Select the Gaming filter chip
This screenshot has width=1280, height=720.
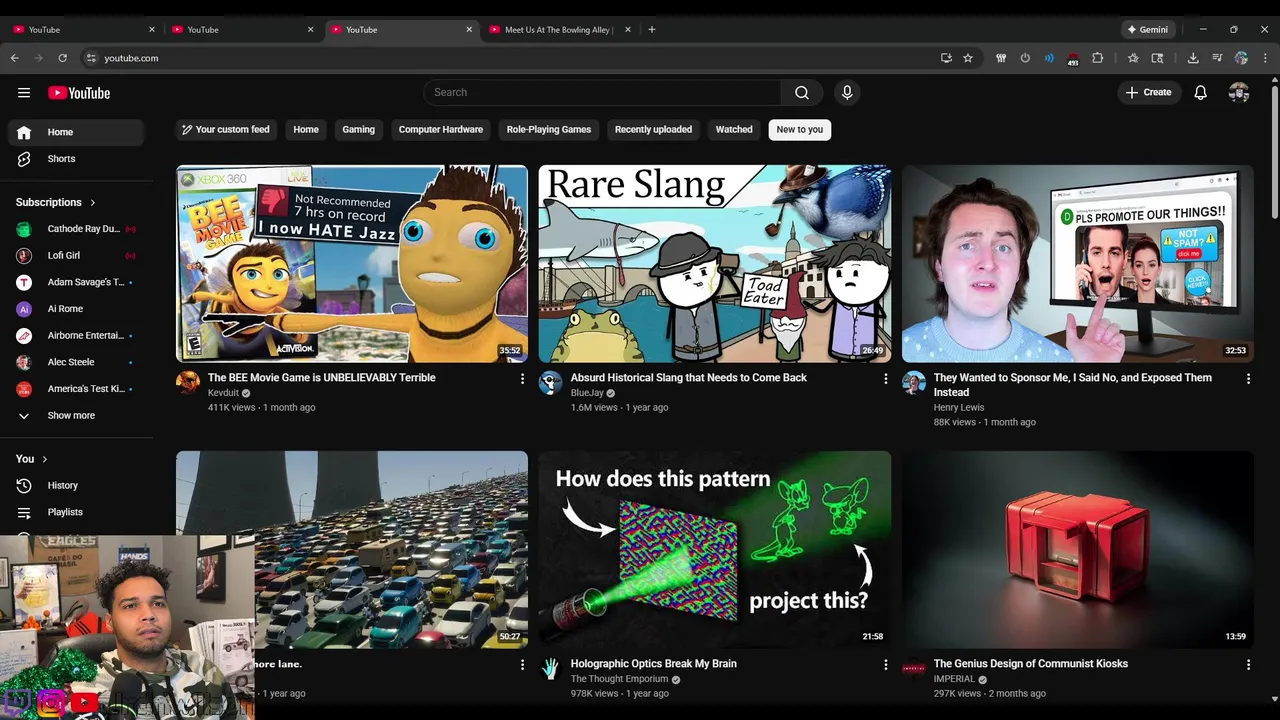pyautogui.click(x=358, y=130)
